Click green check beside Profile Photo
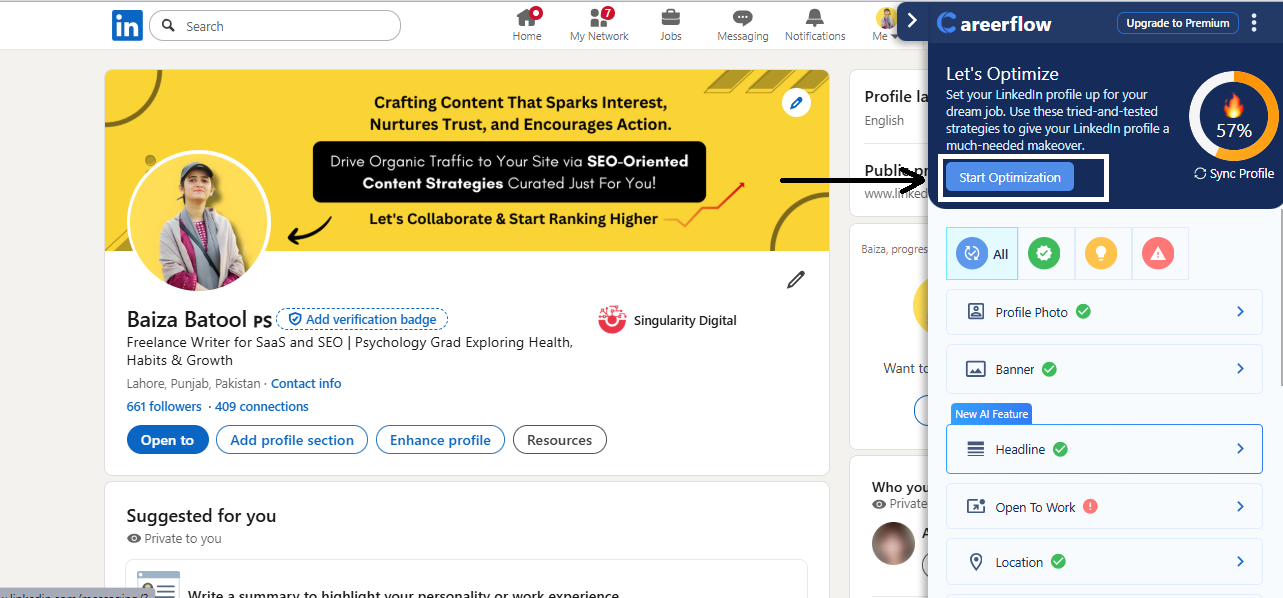 click(1083, 312)
